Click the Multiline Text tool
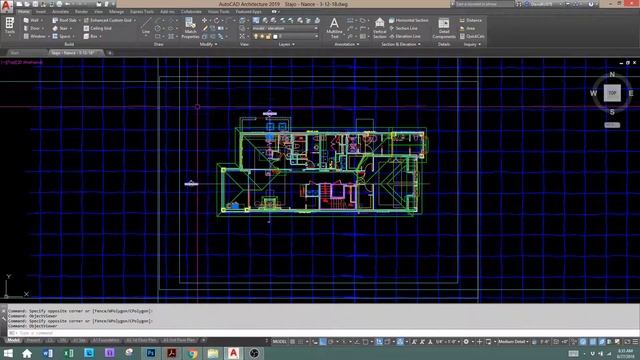 pyautogui.click(x=334, y=28)
